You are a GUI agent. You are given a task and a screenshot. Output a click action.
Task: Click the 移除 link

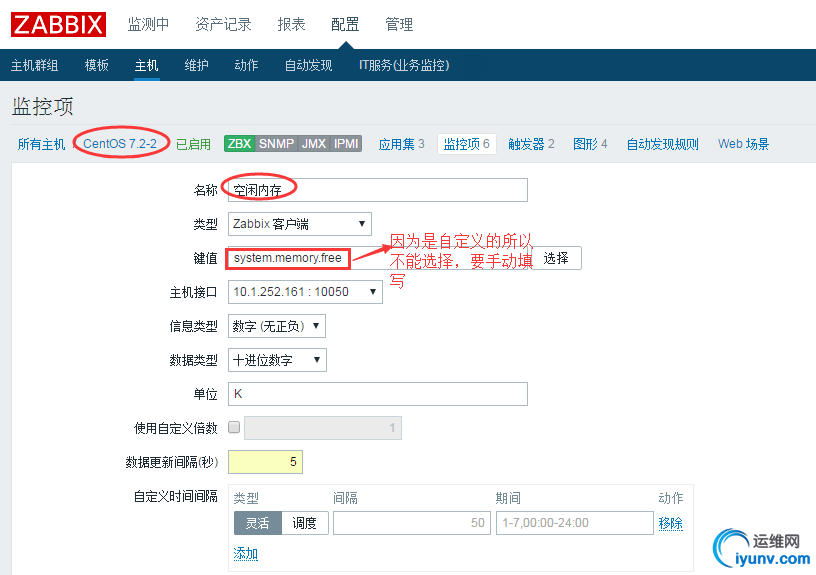[x=670, y=523]
